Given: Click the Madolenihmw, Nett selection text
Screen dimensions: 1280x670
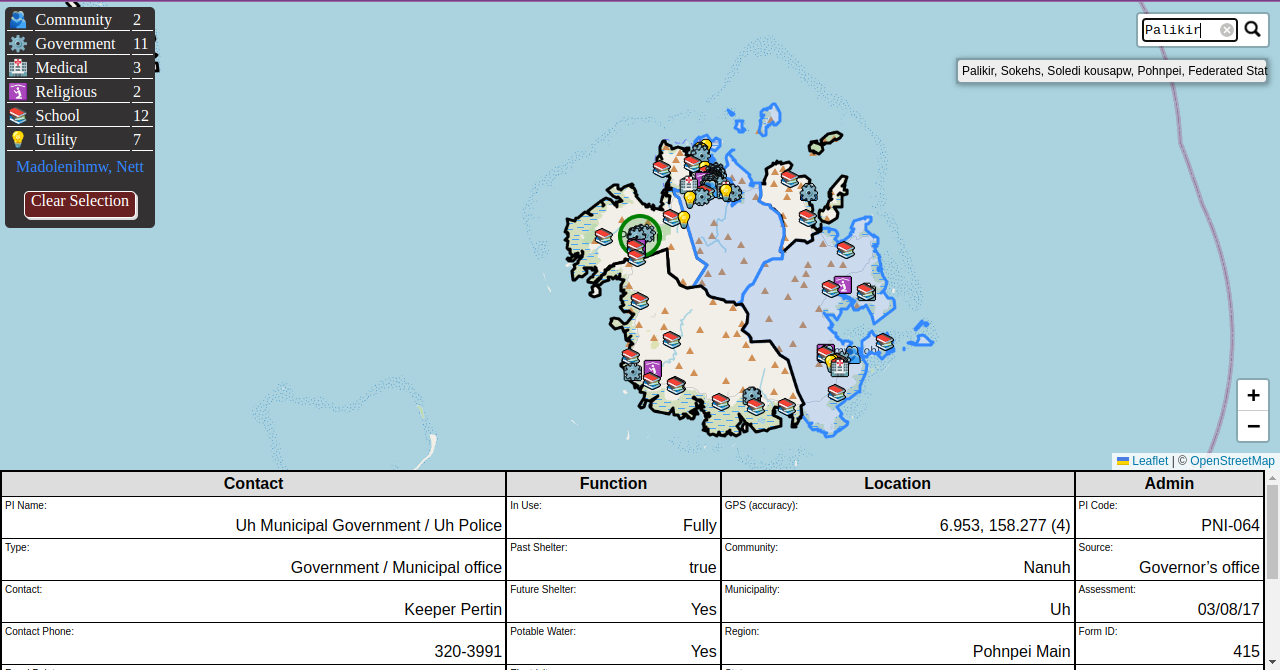Looking at the screenshot, I should click(80, 167).
